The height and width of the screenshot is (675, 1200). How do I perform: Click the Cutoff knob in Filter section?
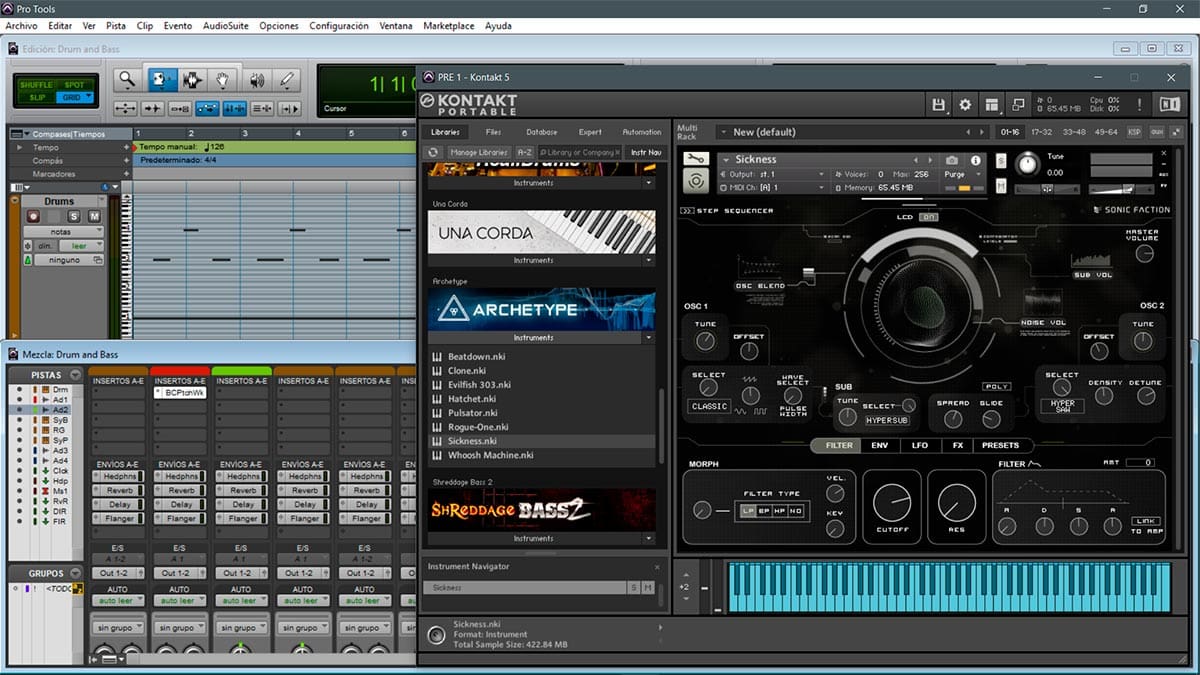point(892,503)
